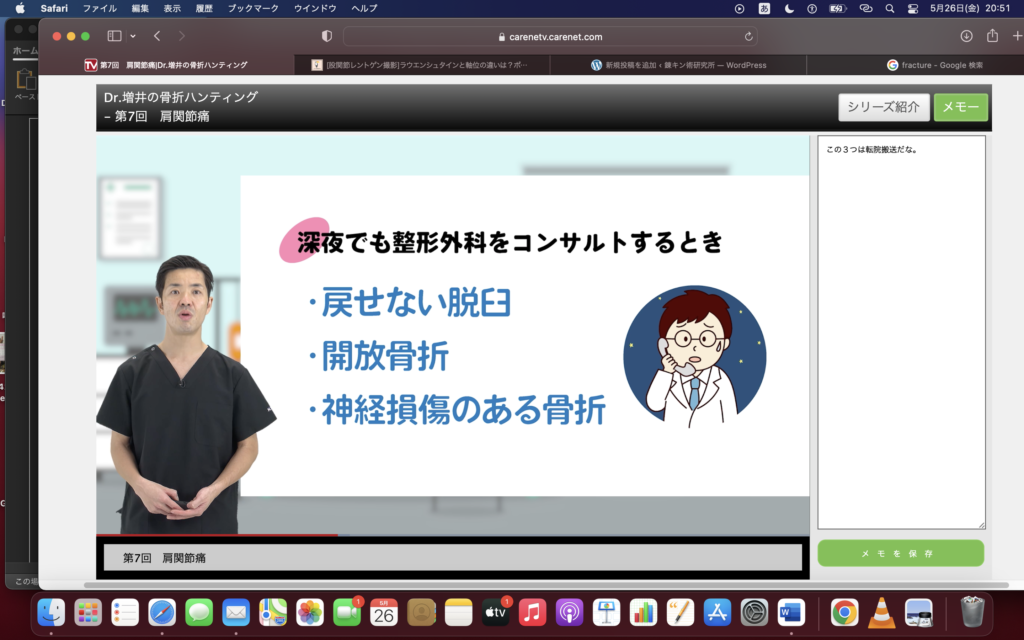This screenshot has width=1024, height=640.
Task: Click the carenetv.carenet.com address bar
Action: 549,37
